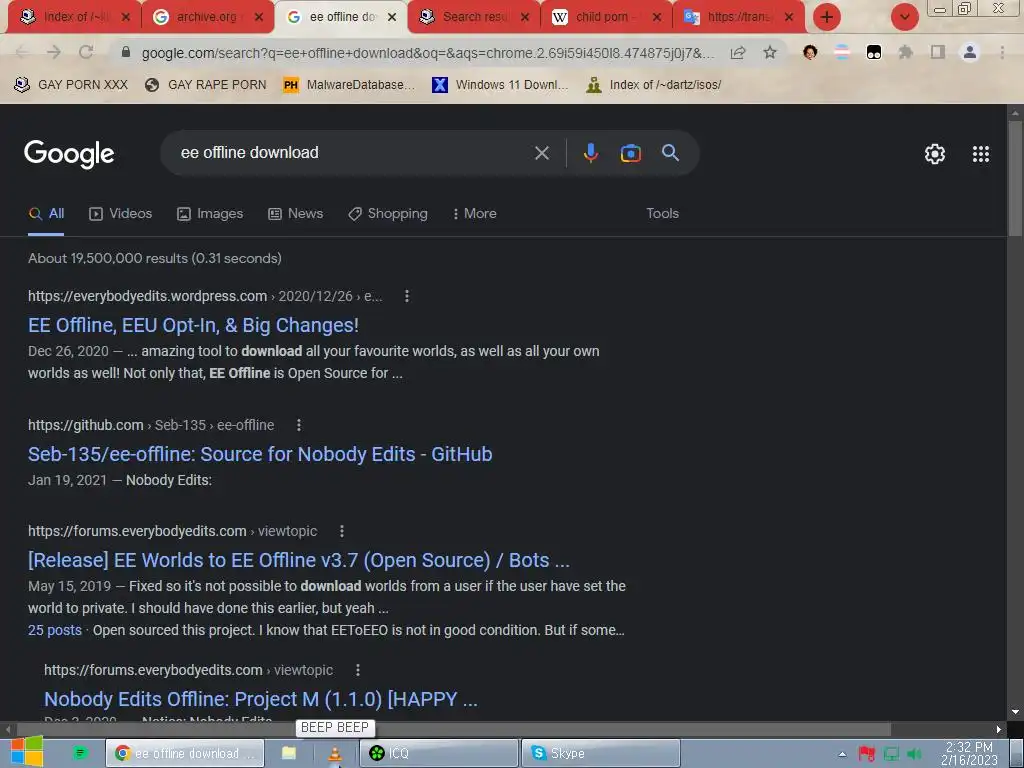Open Skype from the taskbar
The height and width of the screenshot is (768, 1024).
tap(601, 753)
